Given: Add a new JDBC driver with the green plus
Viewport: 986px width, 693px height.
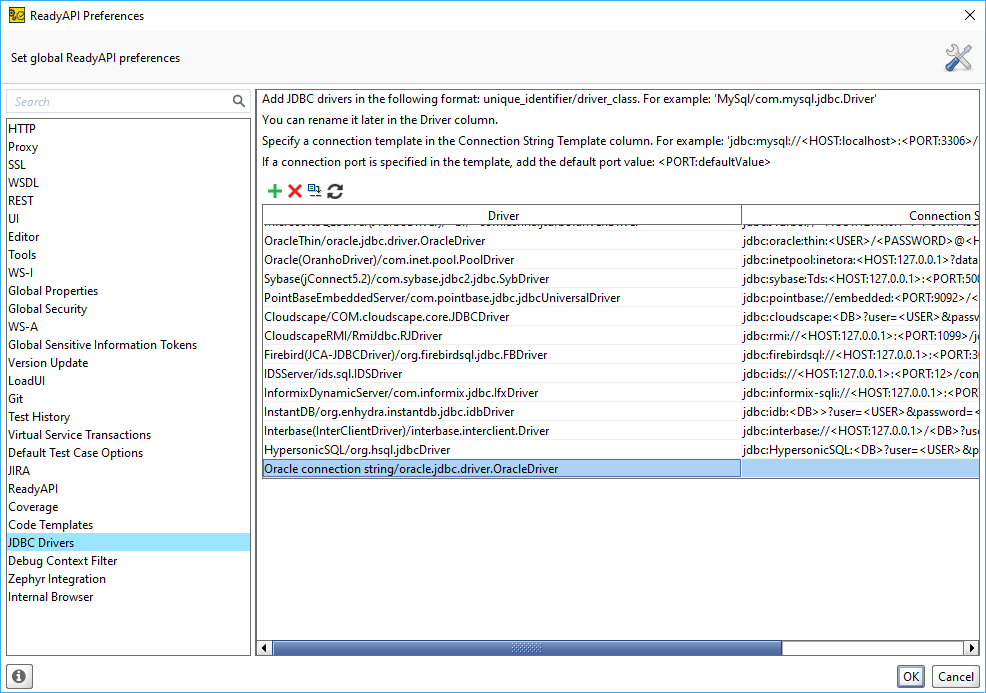Looking at the screenshot, I should click(x=275, y=191).
